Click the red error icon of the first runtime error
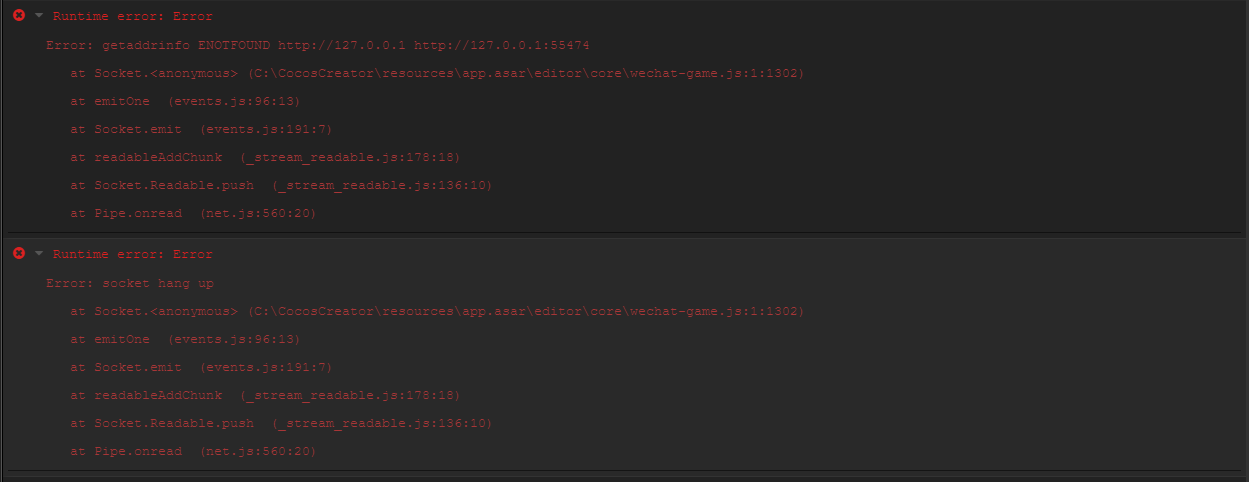This screenshot has width=1249, height=482. (19, 16)
